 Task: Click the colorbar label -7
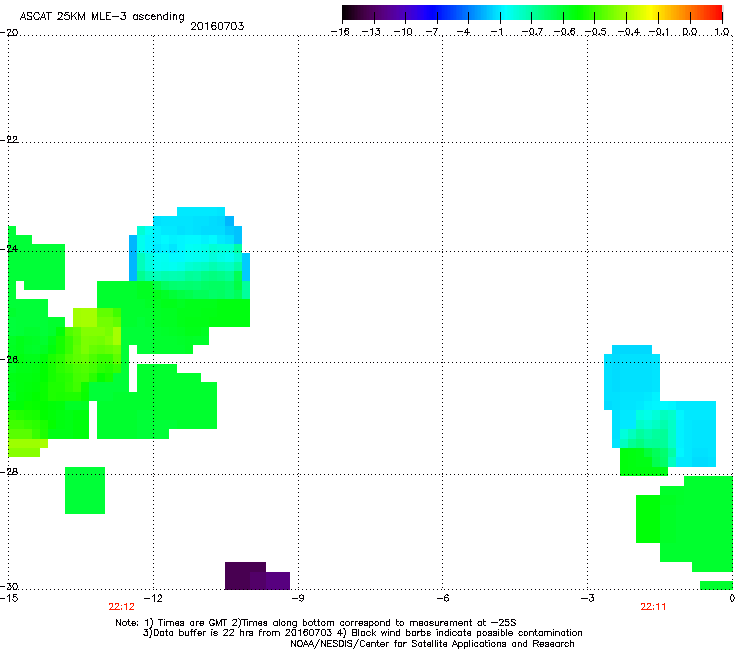434,32
